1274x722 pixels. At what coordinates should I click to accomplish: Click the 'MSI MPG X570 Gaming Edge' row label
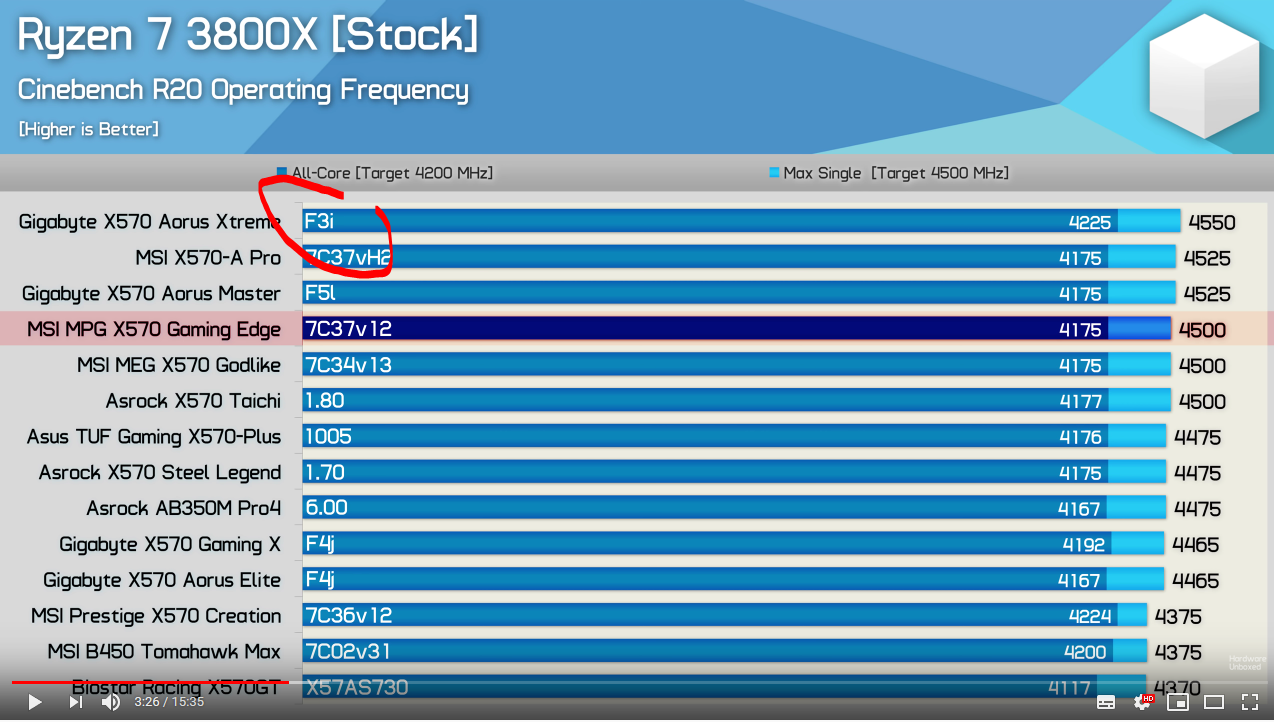click(x=154, y=329)
